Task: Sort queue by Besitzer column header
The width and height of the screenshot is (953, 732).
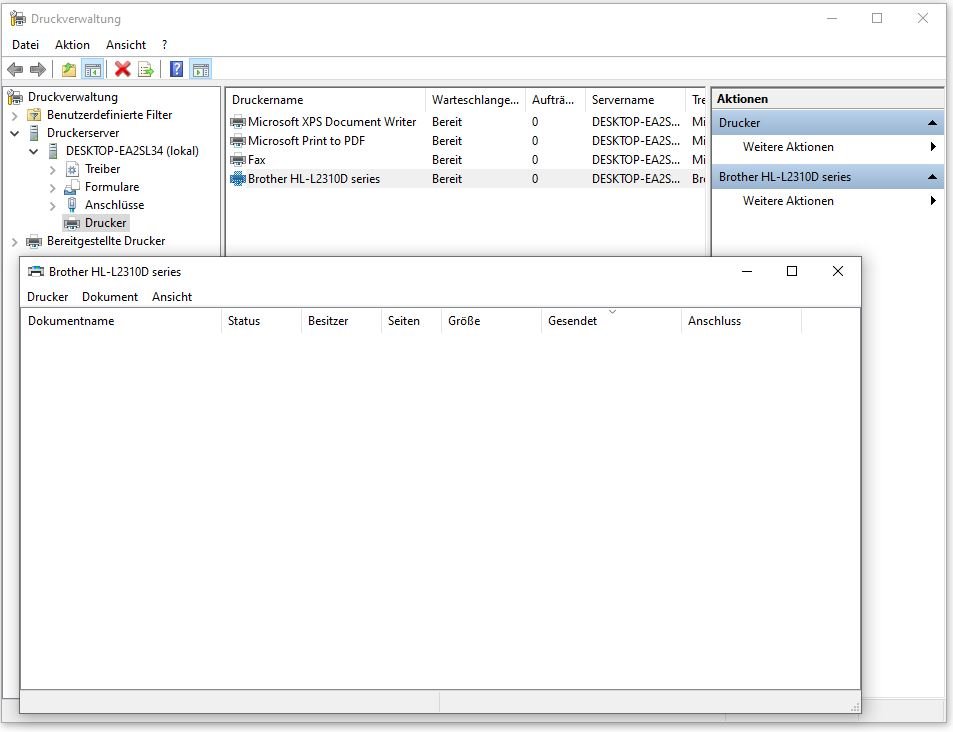Action: 341,321
